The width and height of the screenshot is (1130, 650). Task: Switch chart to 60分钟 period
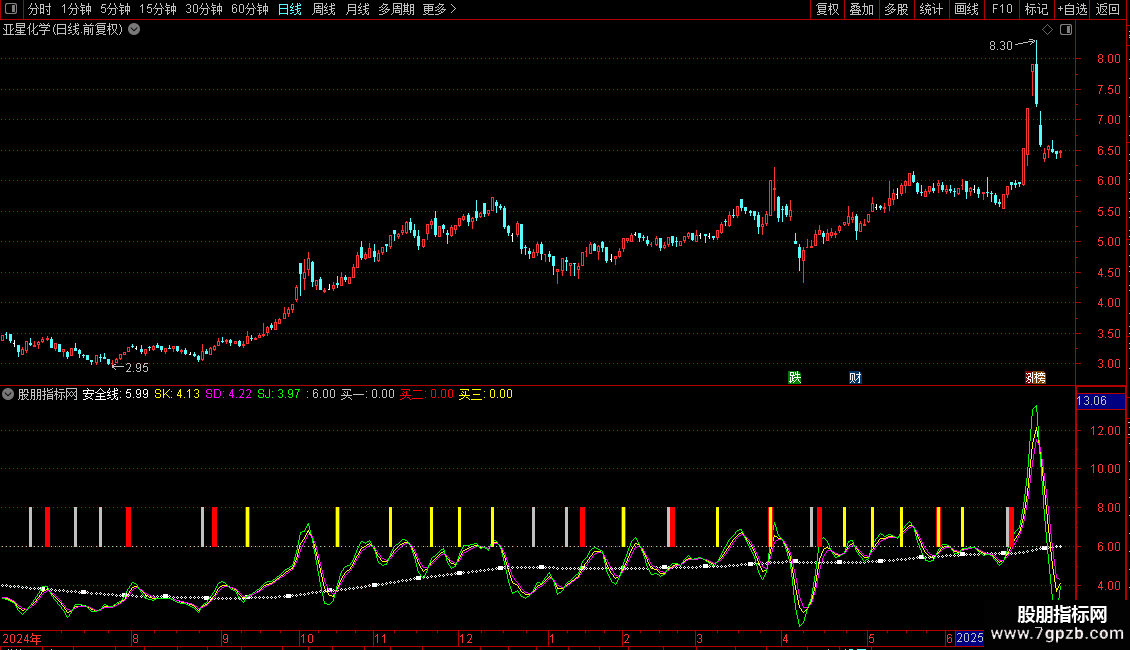coord(249,9)
